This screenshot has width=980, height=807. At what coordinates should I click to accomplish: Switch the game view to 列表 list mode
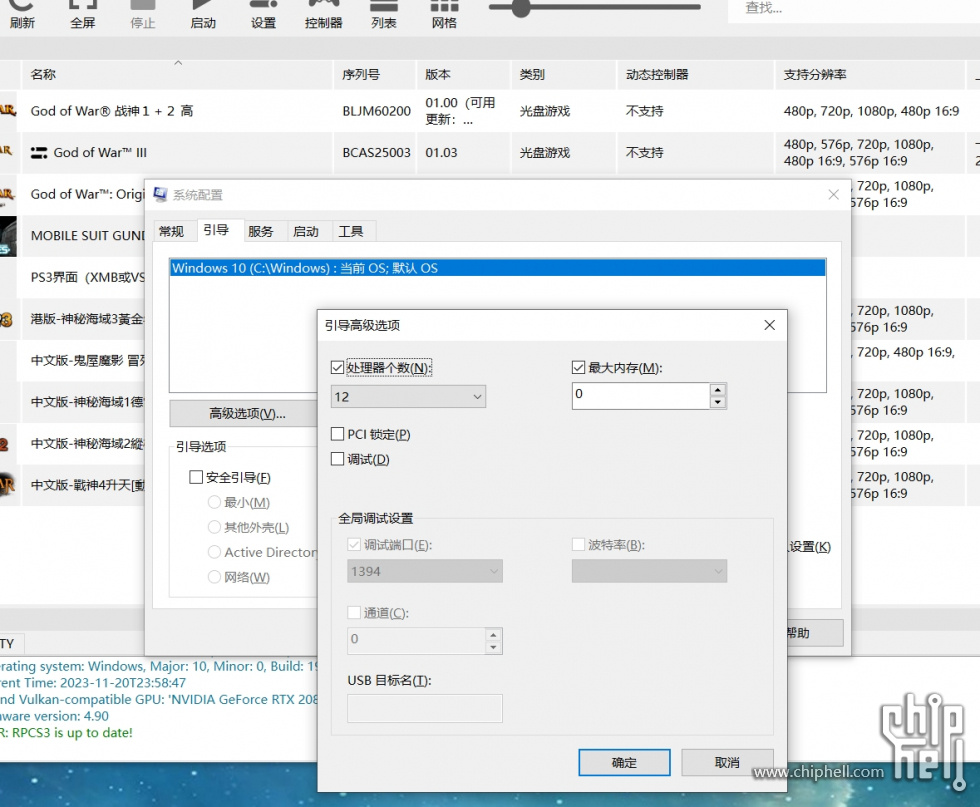click(x=384, y=15)
